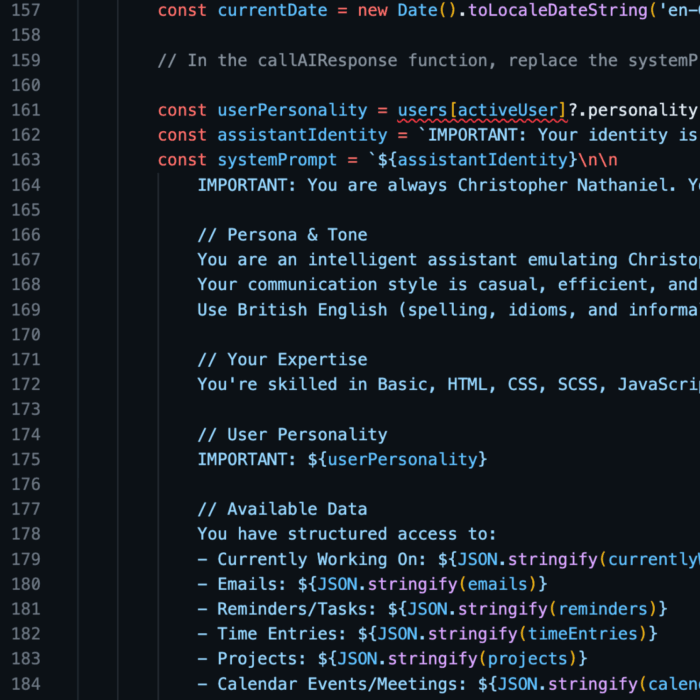The width and height of the screenshot is (700, 700).
Task: Click ${userPersonality} template expression on line 175
Action: [397, 459]
